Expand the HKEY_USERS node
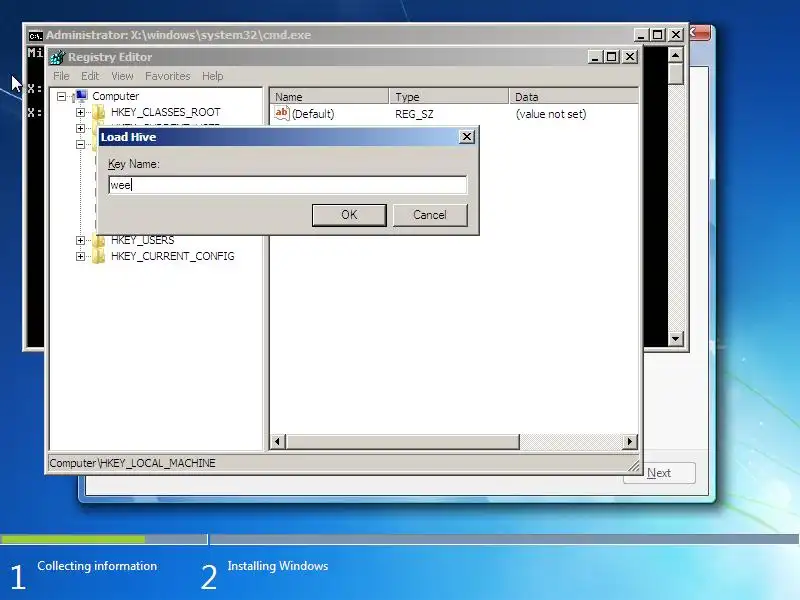This screenshot has width=800, height=600. click(x=80, y=240)
